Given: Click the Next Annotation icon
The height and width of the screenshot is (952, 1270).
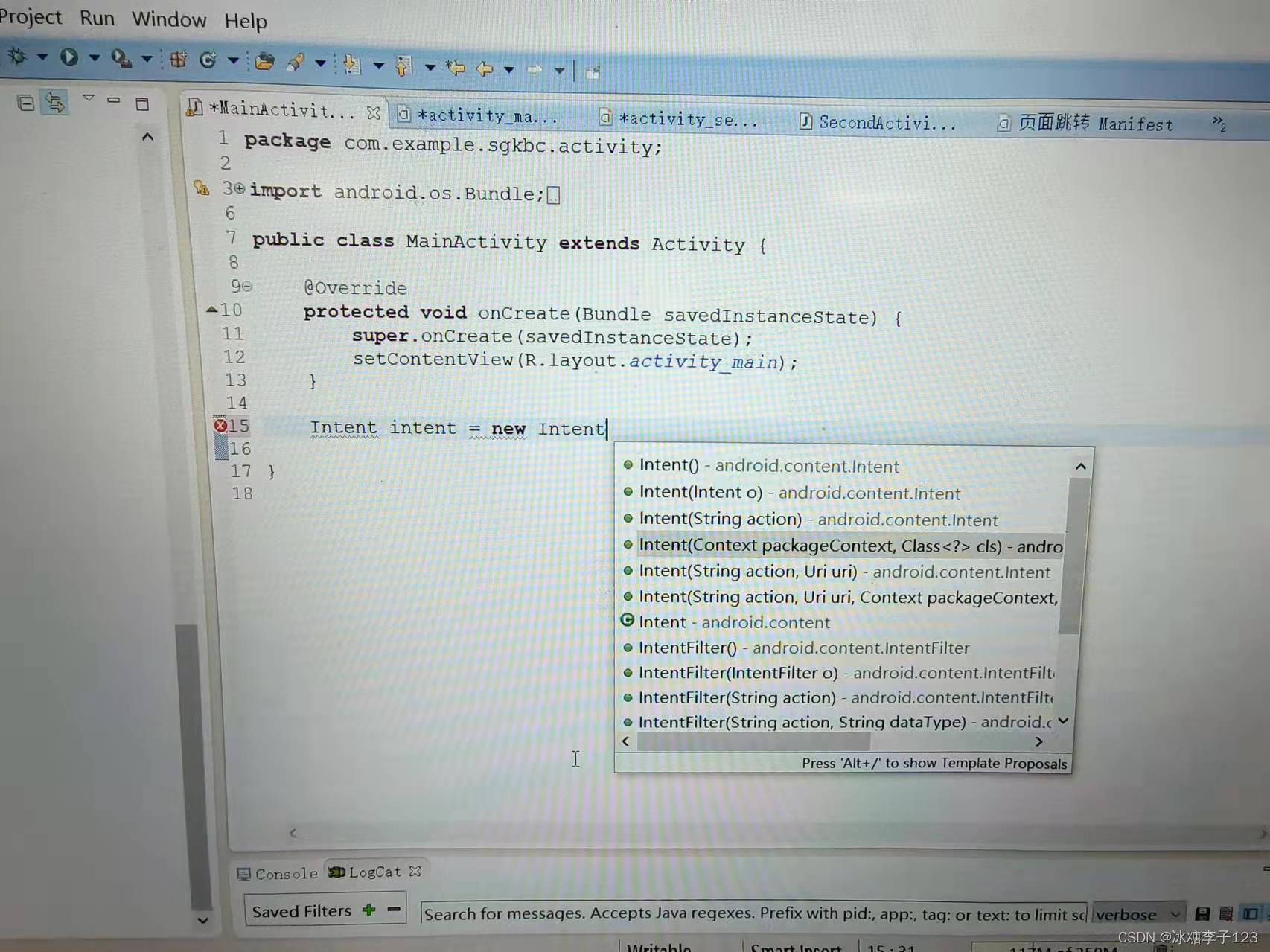Looking at the screenshot, I should pyautogui.click(x=351, y=64).
